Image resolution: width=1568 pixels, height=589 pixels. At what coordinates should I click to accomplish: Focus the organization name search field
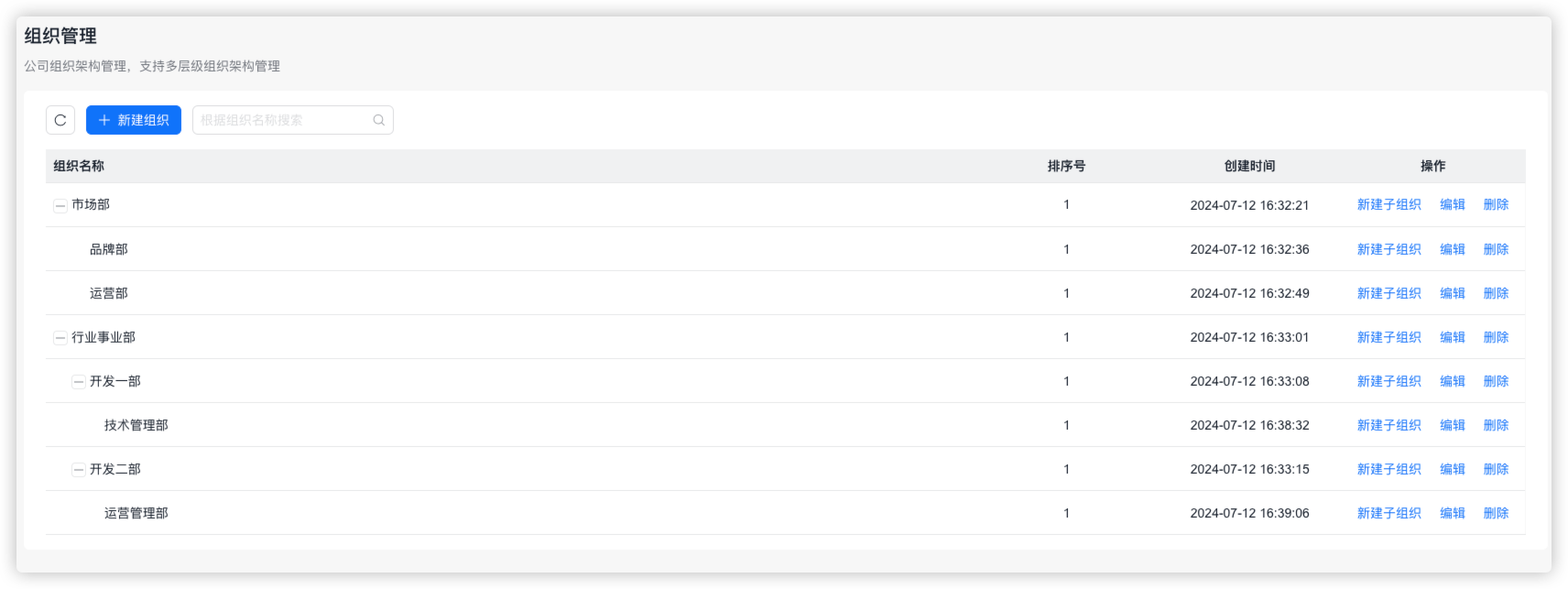tap(284, 120)
